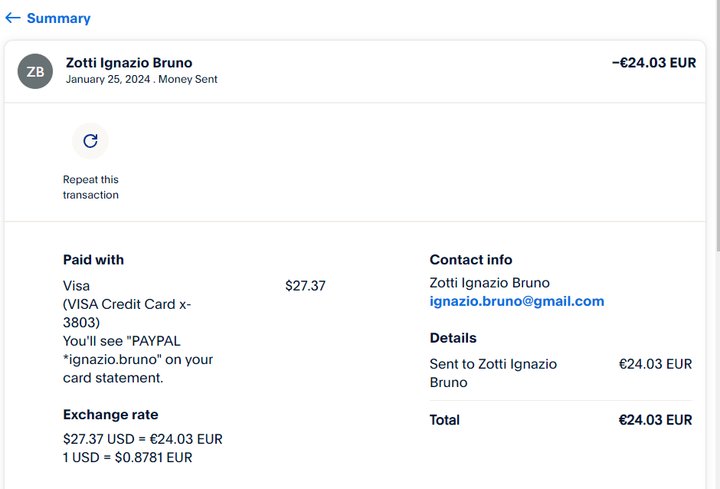Click the PAYPAL card statement note
Screen dimensions: 720x489
click(x=138, y=359)
